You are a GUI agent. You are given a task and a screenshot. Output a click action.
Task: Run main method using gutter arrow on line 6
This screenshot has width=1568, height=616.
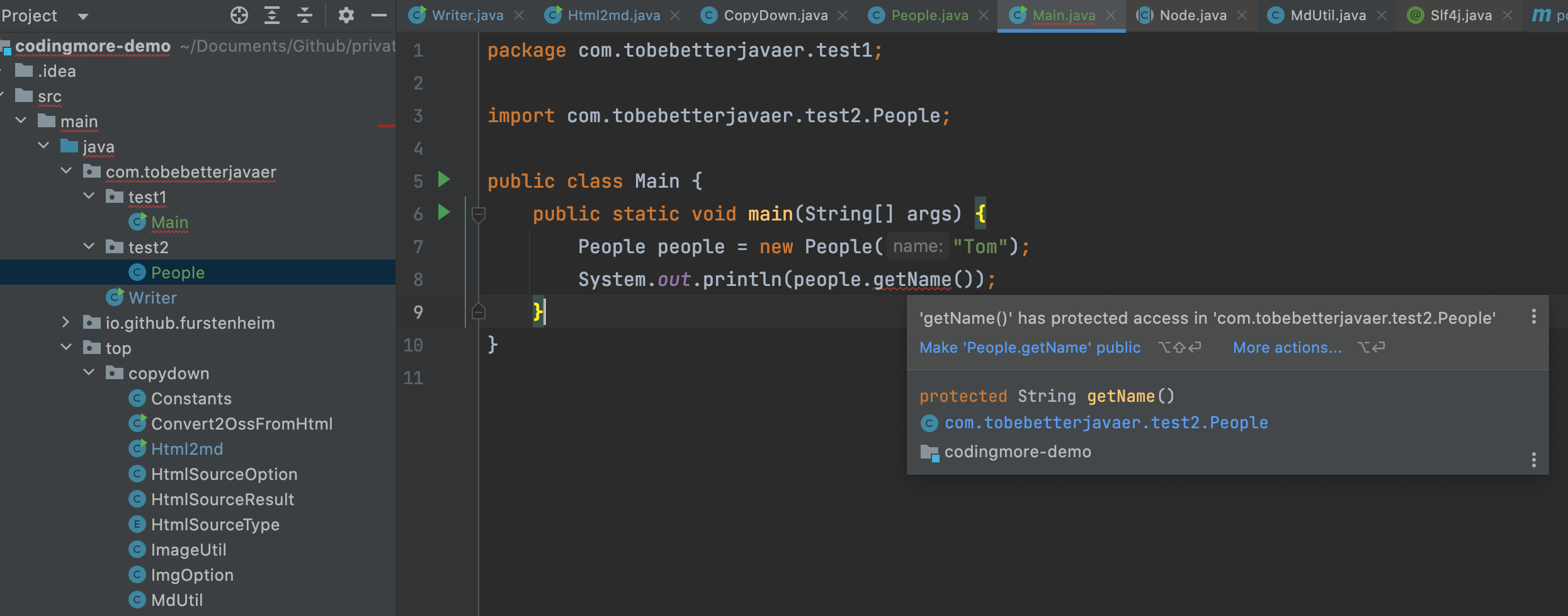click(444, 212)
